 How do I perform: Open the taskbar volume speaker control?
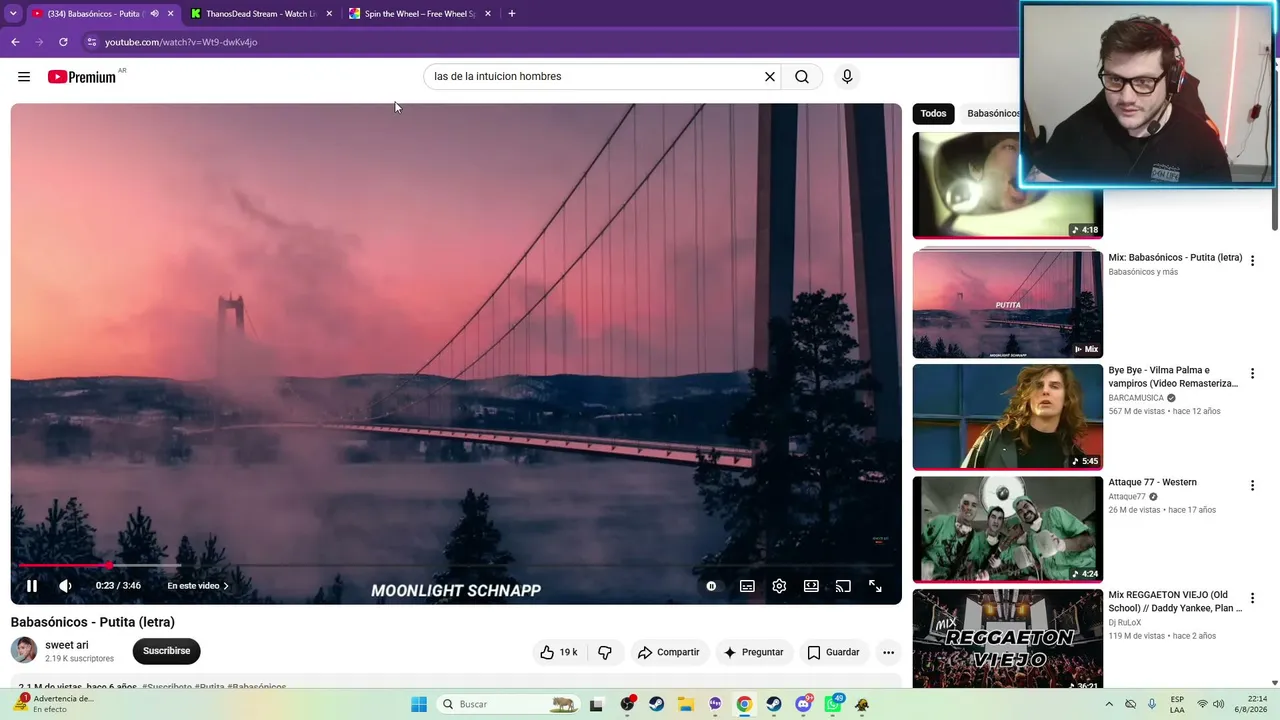1219,704
